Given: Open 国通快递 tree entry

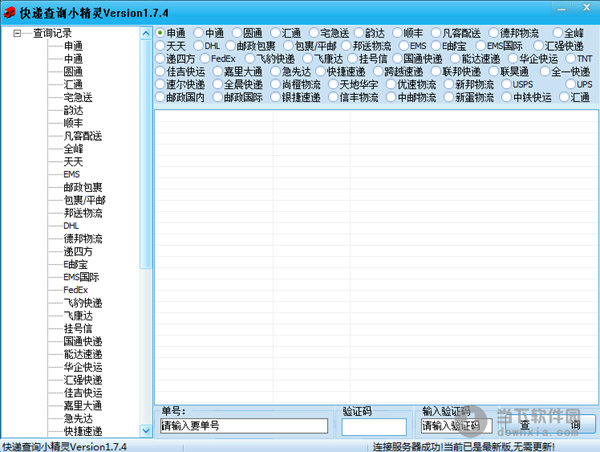Looking at the screenshot, I should click(83, 341).
